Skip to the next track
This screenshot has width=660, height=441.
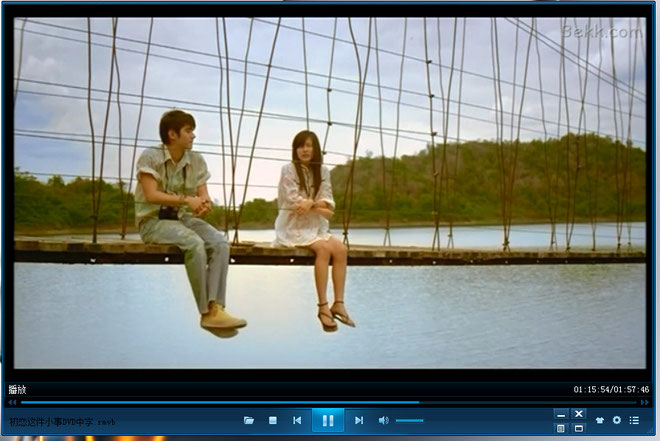coord(359,420)
